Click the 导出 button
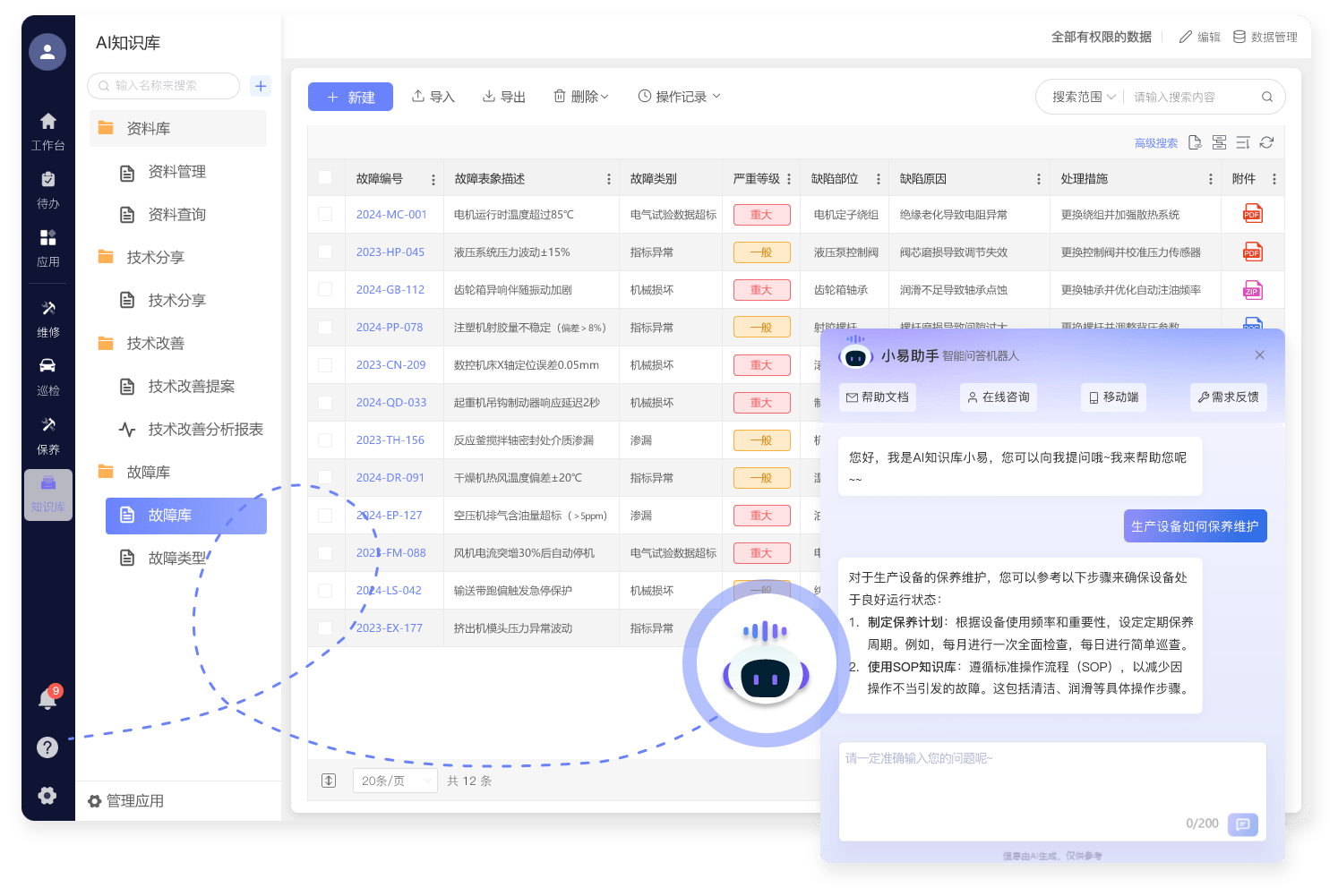 504,97
